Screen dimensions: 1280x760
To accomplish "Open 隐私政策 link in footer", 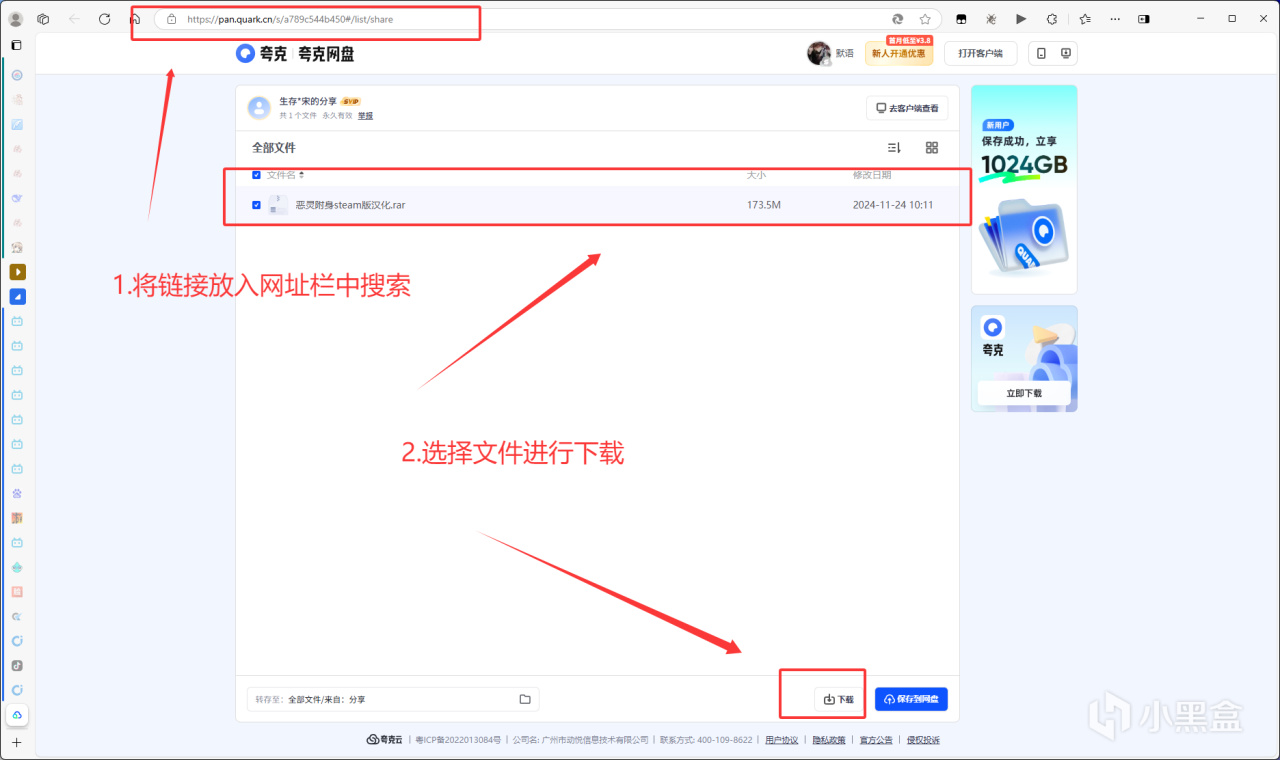I will pyautogui.click(x=829, y=740).
